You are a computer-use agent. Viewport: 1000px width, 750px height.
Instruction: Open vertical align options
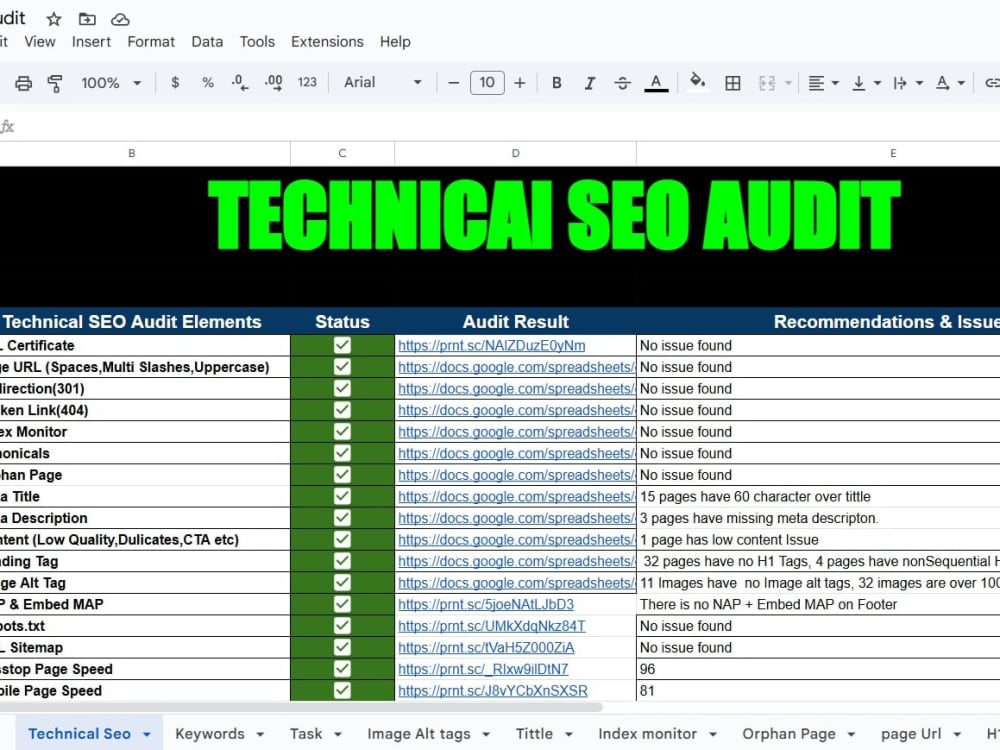[859, 83]
